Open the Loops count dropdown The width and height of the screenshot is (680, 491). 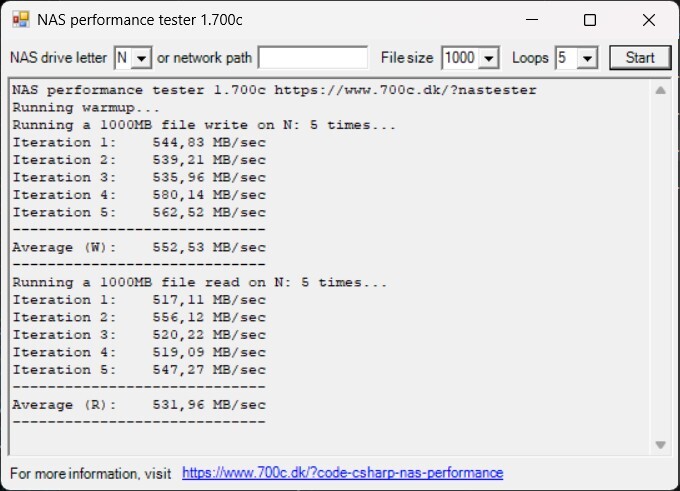pos(587,58)
